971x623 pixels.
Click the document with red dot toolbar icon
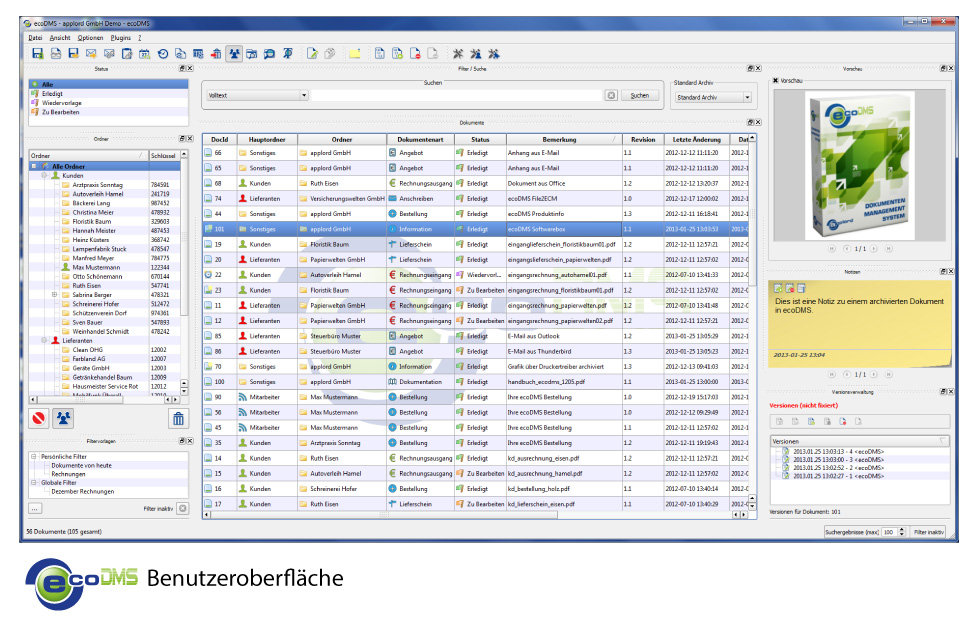click(x=415, y=54)
